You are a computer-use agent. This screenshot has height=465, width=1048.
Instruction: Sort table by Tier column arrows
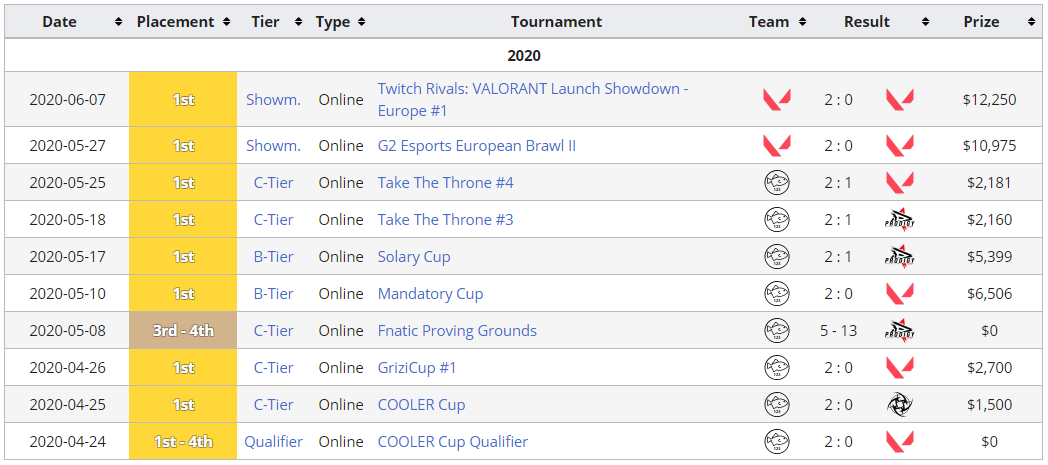coord(298,22)
